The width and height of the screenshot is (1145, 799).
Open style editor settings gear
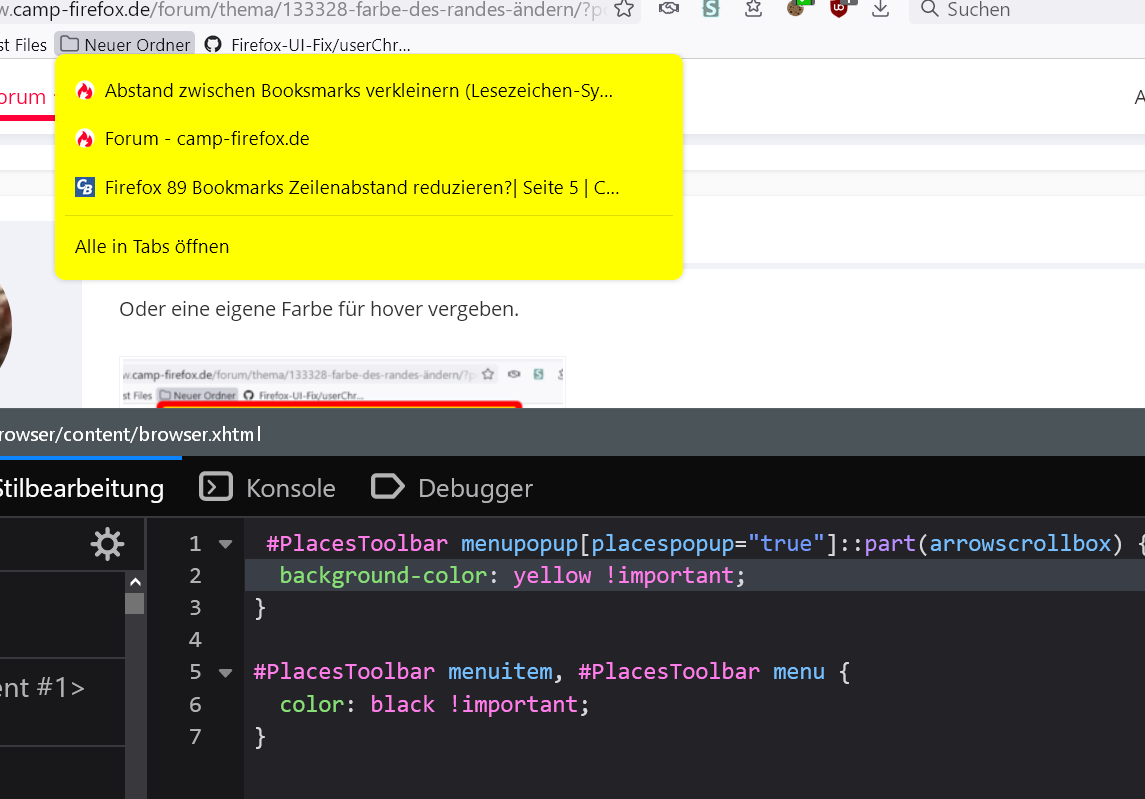107,544
